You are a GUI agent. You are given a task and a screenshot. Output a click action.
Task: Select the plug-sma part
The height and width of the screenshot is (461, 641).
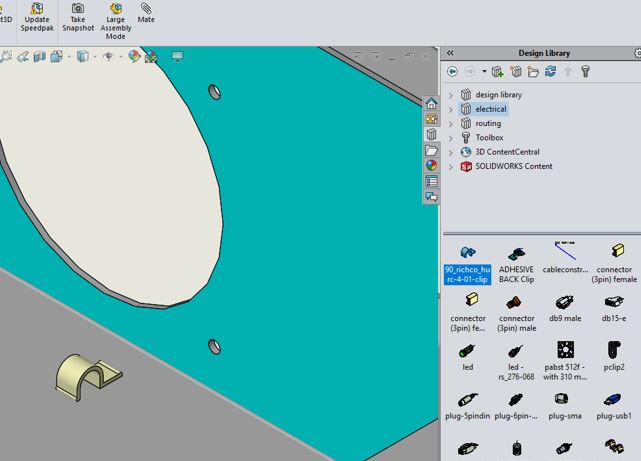pyautogui.click(x=565, y=406)
